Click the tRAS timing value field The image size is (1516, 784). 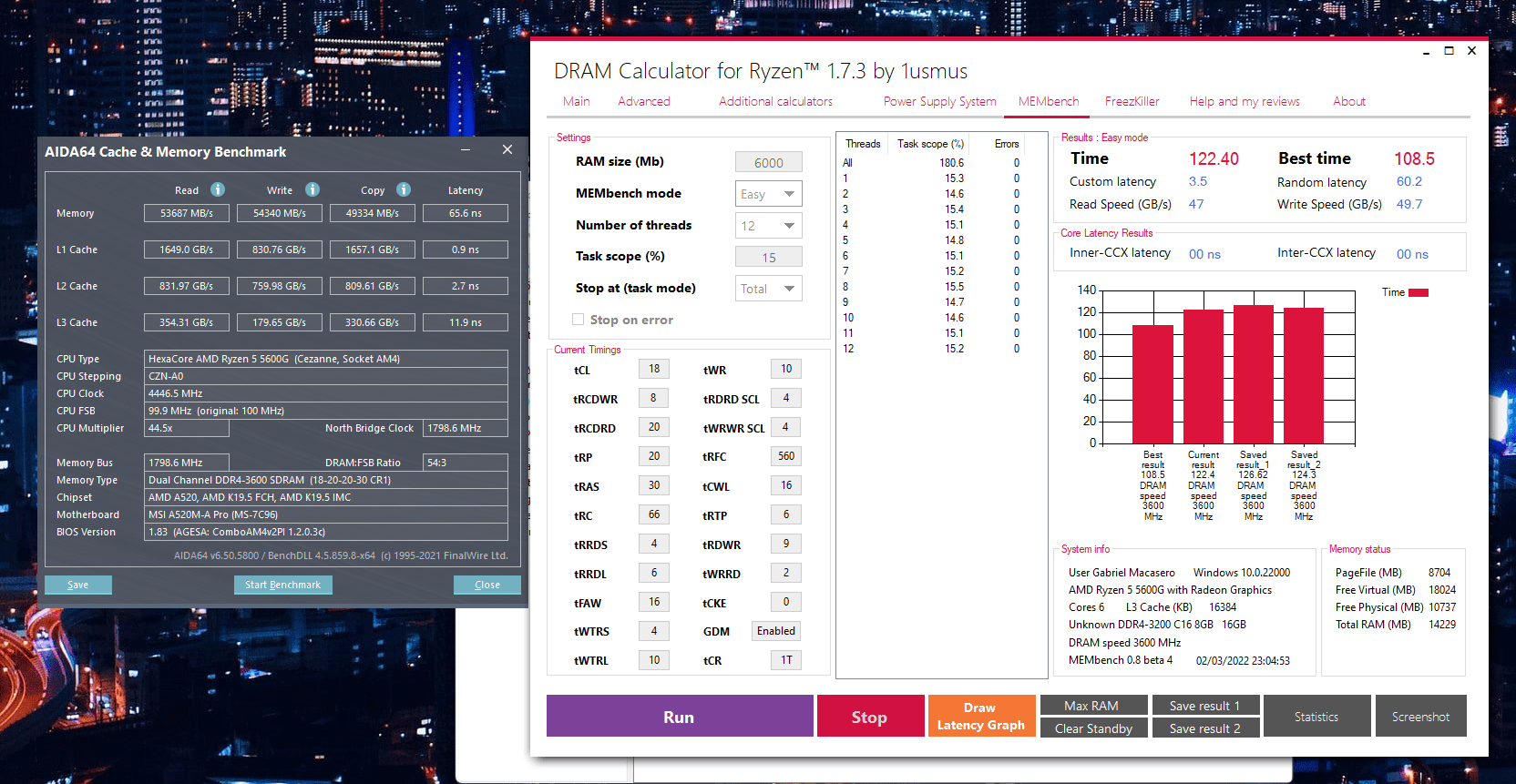tap(654, 485)
